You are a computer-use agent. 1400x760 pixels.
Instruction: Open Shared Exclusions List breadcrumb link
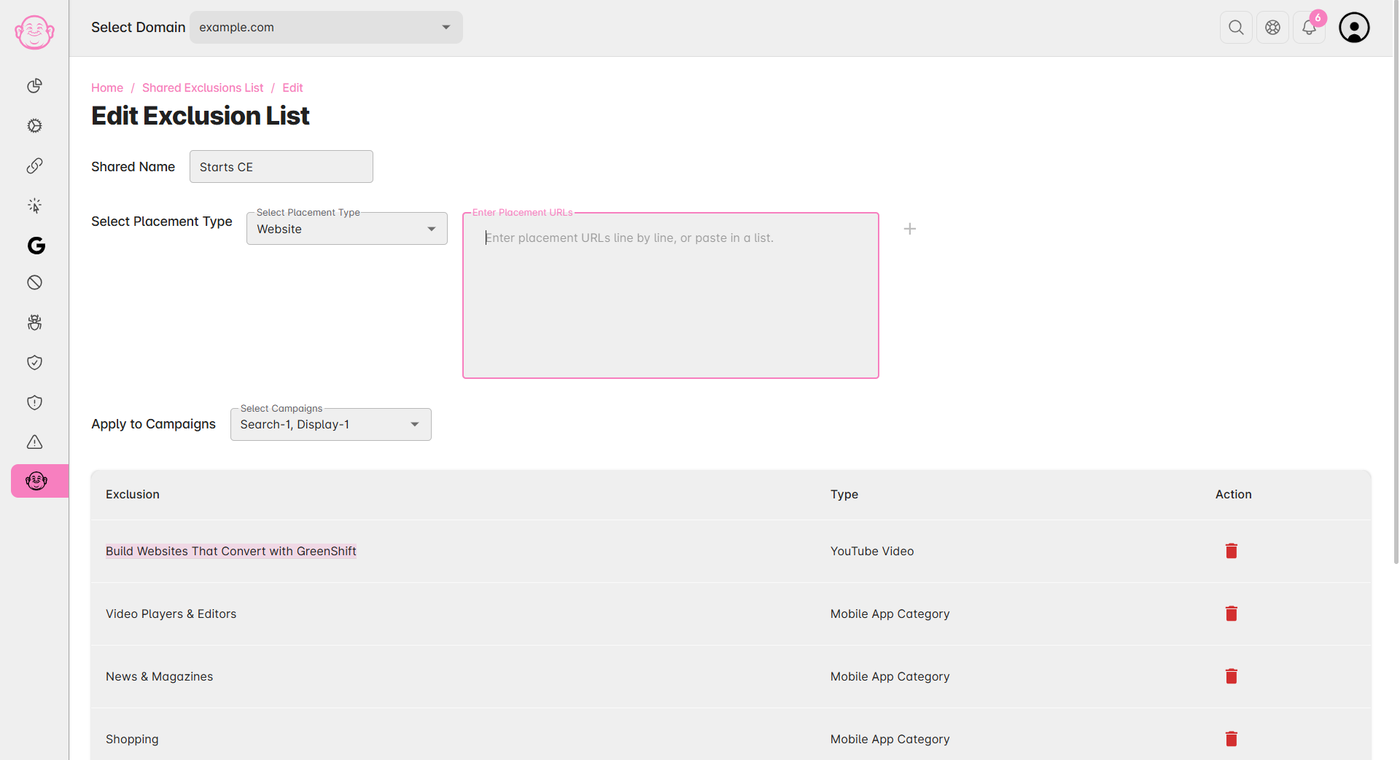point(203,88)
